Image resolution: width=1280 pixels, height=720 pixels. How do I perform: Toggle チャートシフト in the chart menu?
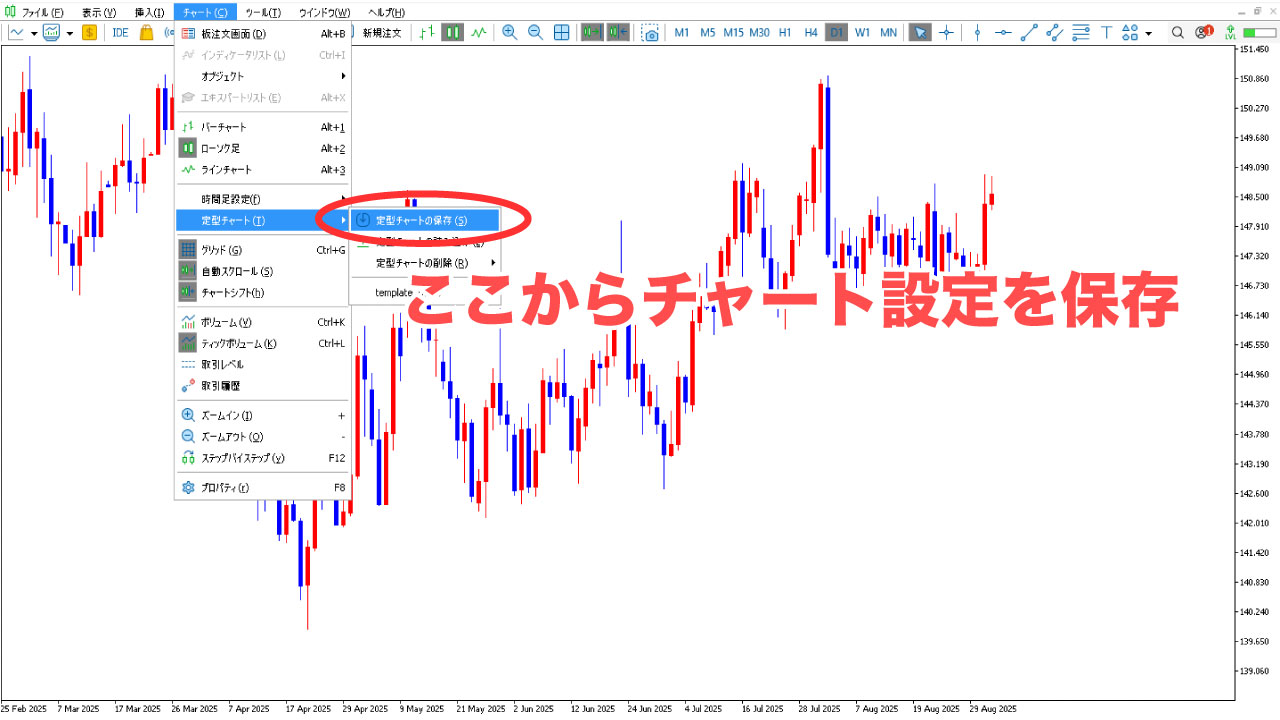coord(240,292)
